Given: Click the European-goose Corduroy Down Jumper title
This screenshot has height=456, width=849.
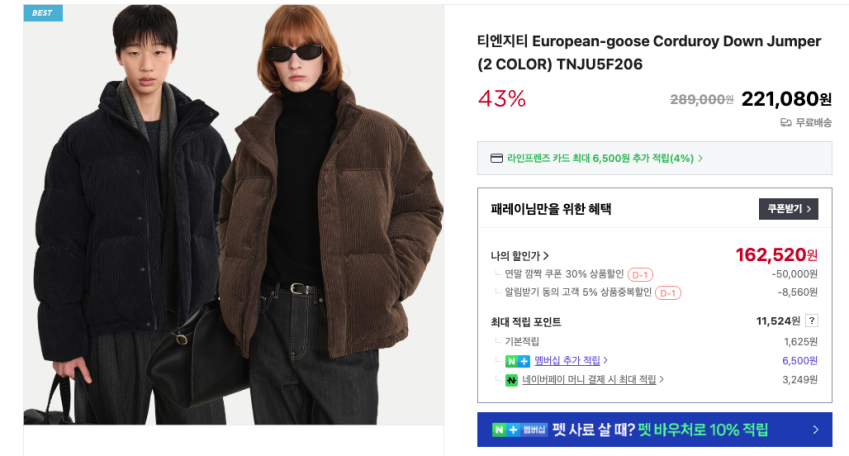Looking at the screenshot, I should pyautogui.click(x=649, y=53).
